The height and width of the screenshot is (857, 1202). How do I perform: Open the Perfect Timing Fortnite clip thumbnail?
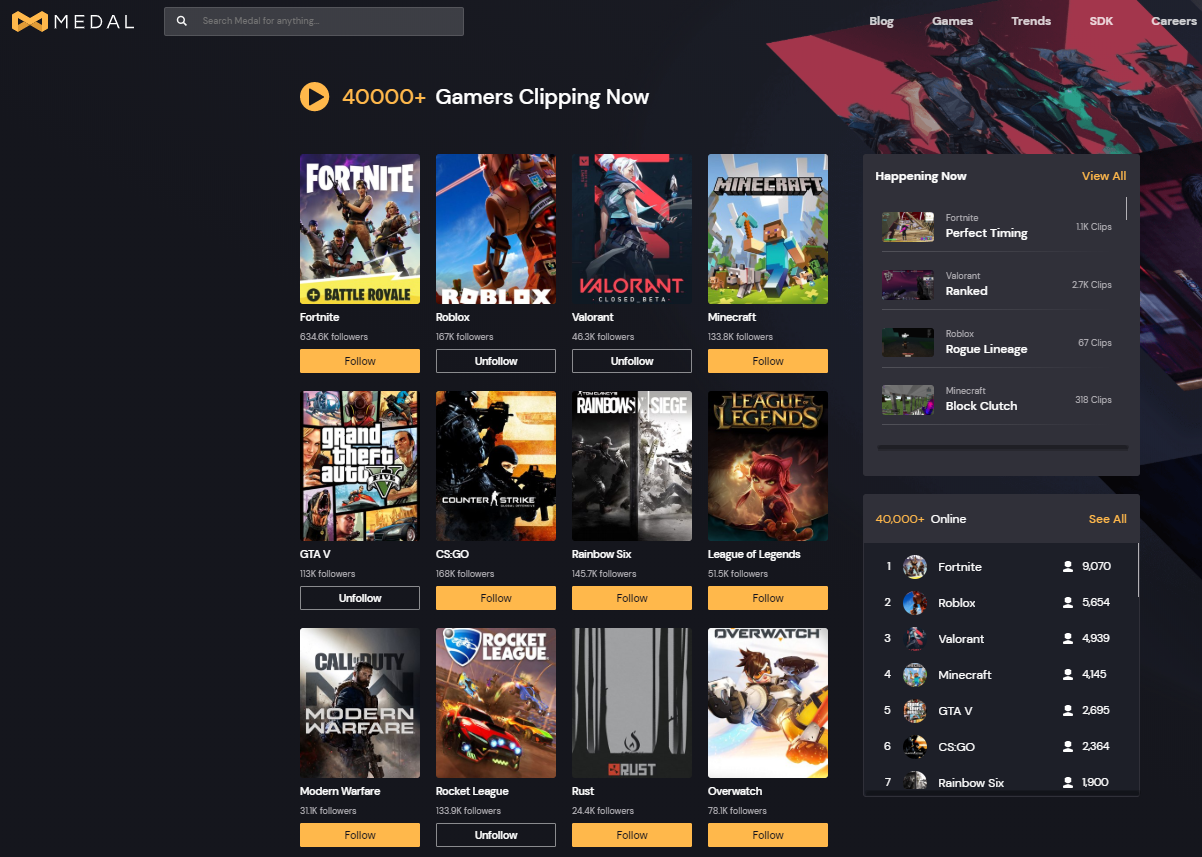tap(908, 226)
